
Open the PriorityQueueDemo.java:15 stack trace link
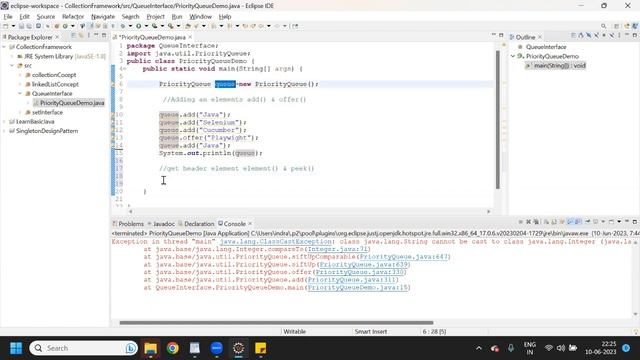point(358,288)
